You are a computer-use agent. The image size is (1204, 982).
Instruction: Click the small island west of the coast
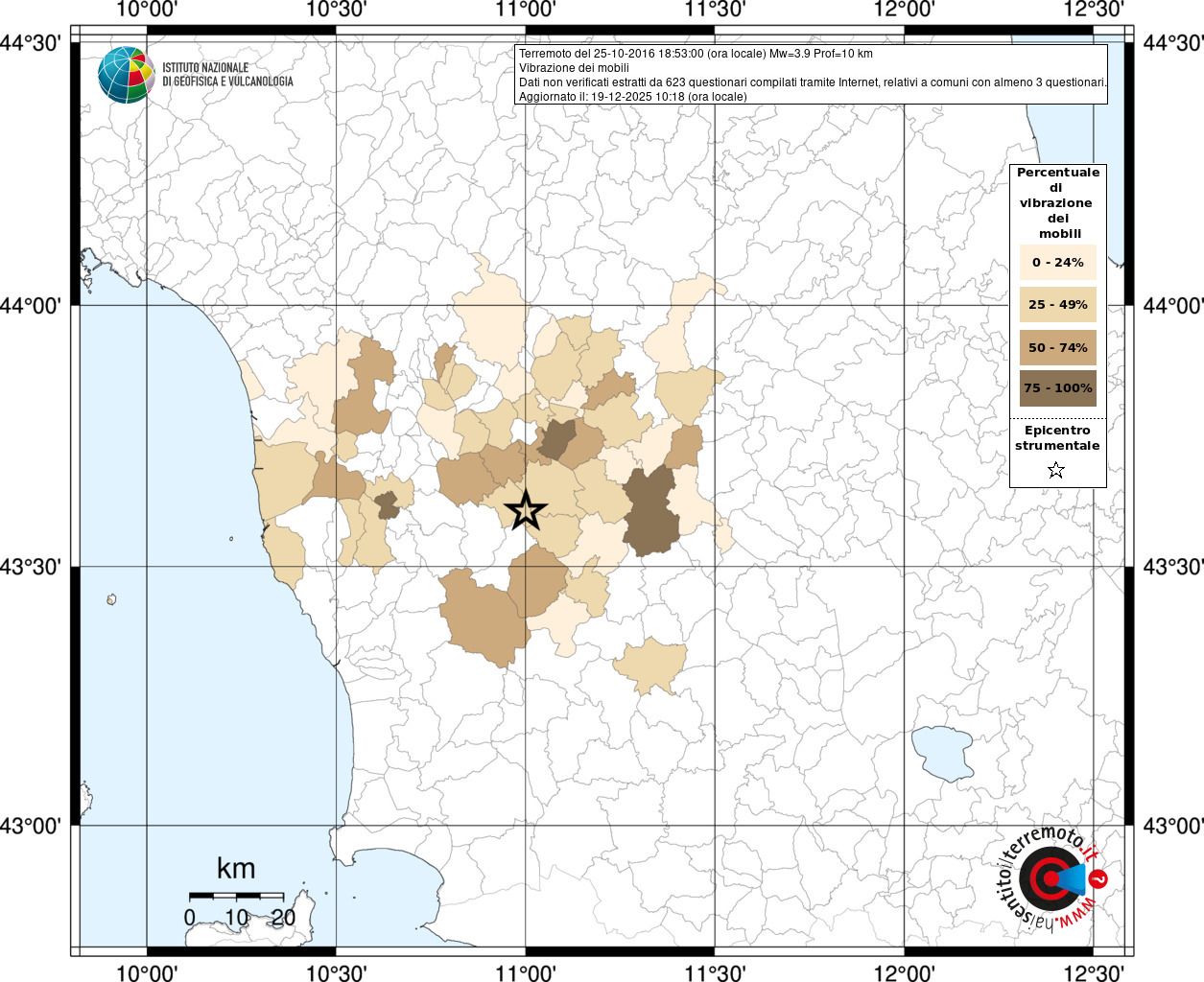click(x=111, y=599)
